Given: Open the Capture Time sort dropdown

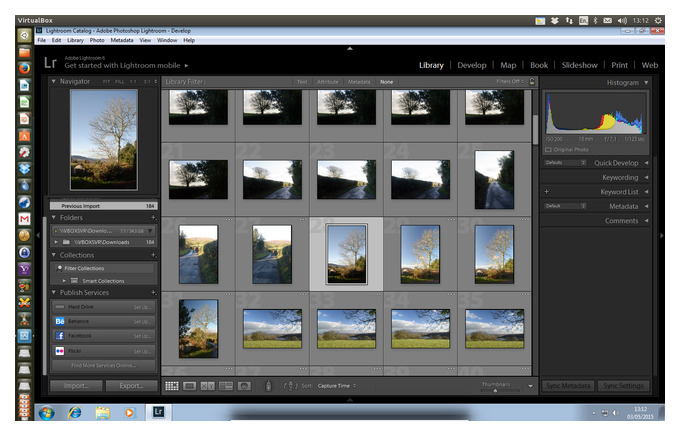Looking at the screenshot, I should tap(336, 386).
